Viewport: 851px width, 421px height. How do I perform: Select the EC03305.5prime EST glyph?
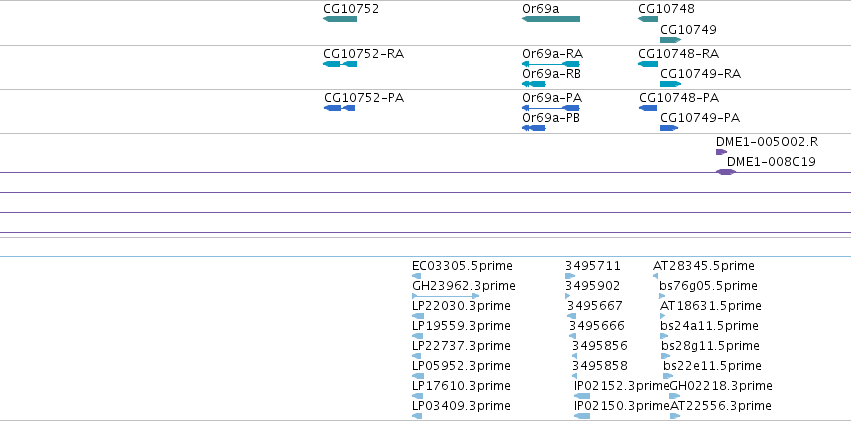417,276
